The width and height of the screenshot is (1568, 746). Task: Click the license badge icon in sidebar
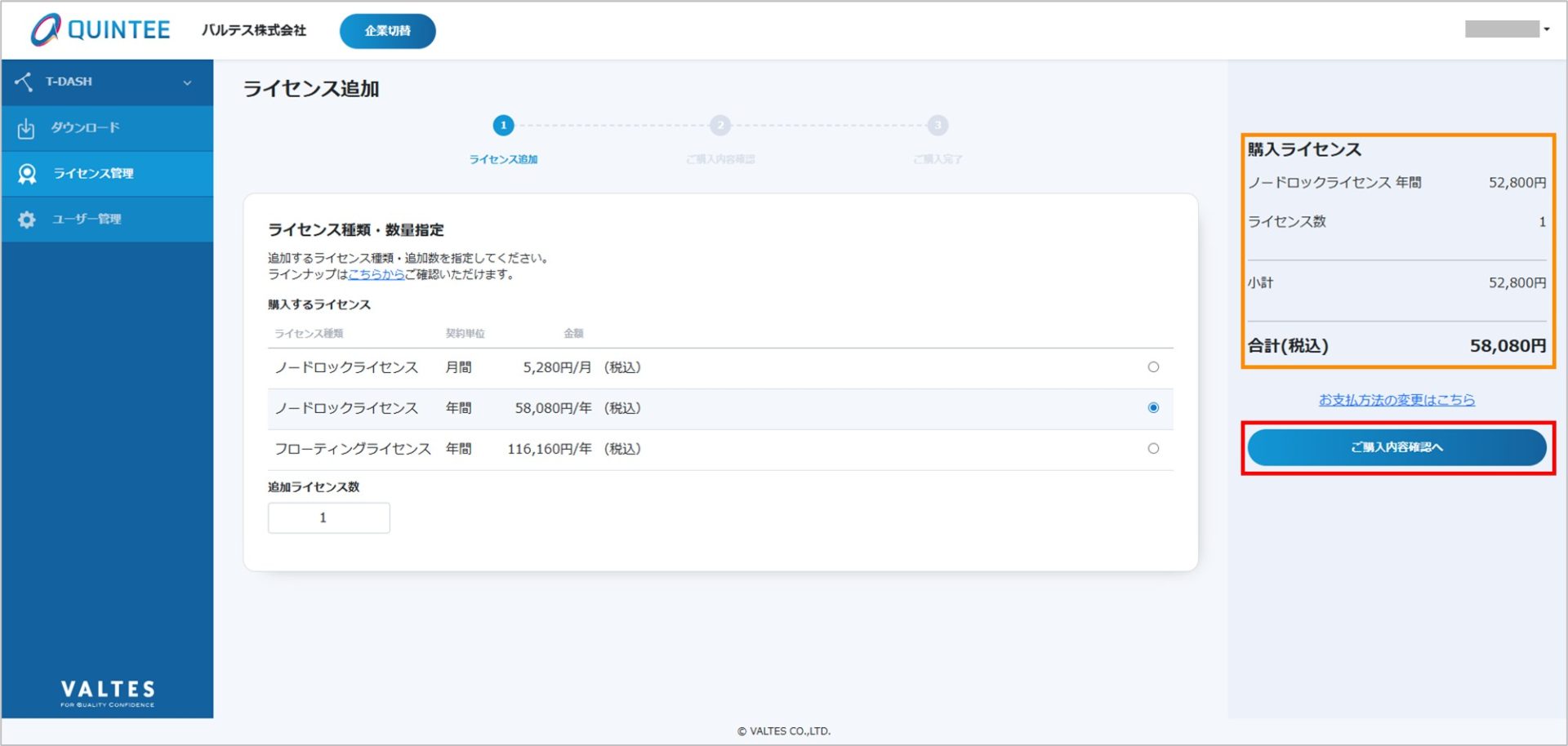27,174
